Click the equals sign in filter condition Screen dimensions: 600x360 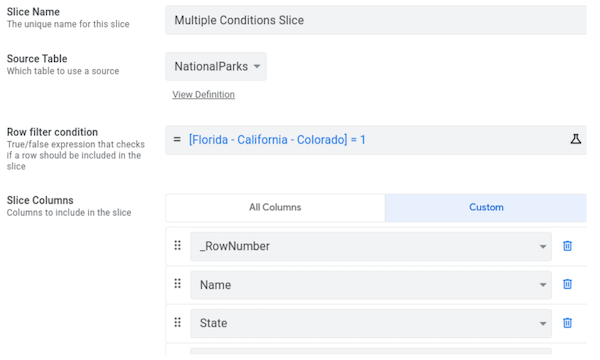point(177,139)
